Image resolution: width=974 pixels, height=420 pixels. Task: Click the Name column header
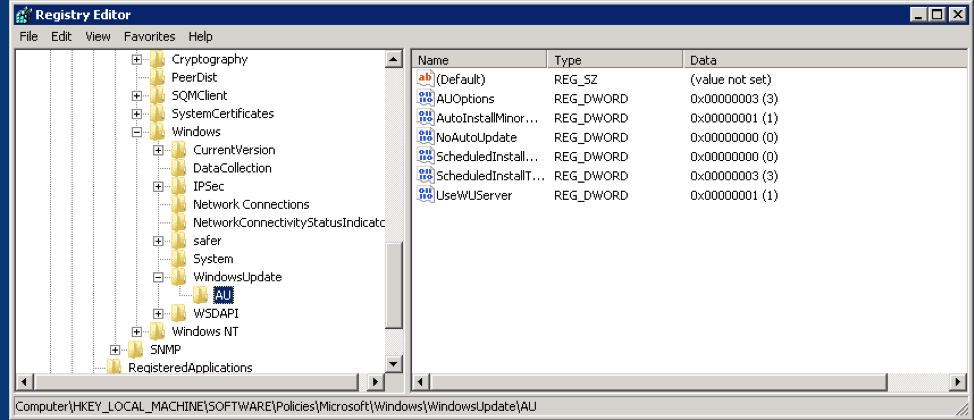[480, 60]
